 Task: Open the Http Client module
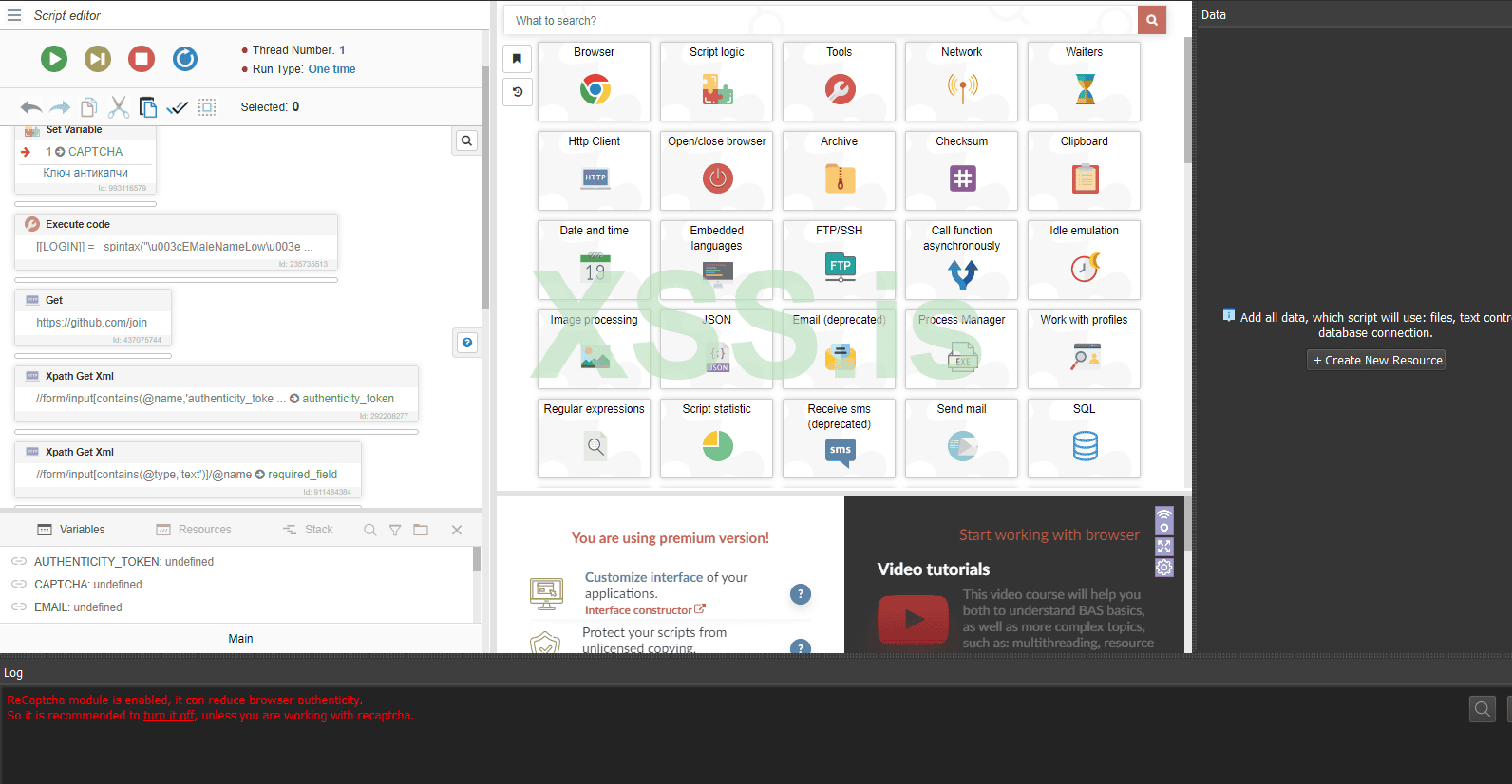point(595,171)
